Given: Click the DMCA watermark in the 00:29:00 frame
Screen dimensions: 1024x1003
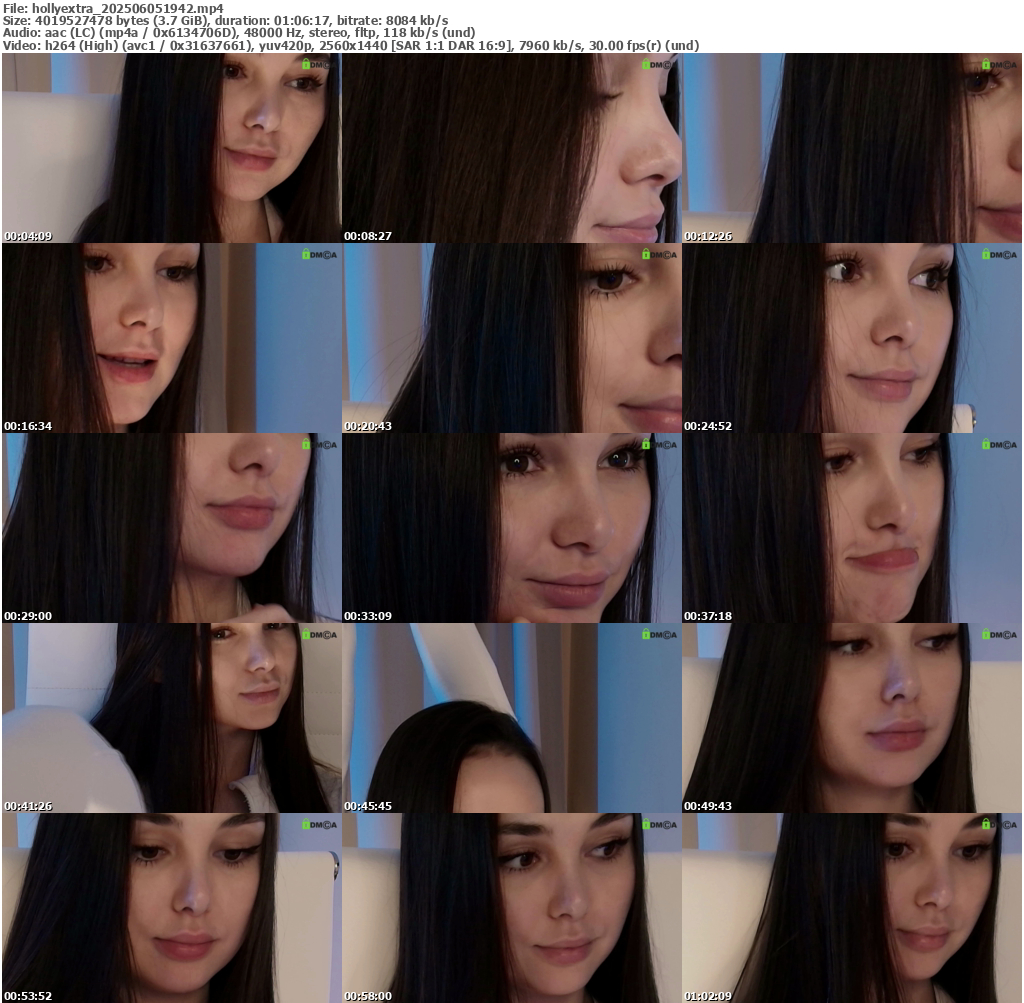Looking at the screenshot, I should pyautogui.click(x=319, y=444).
